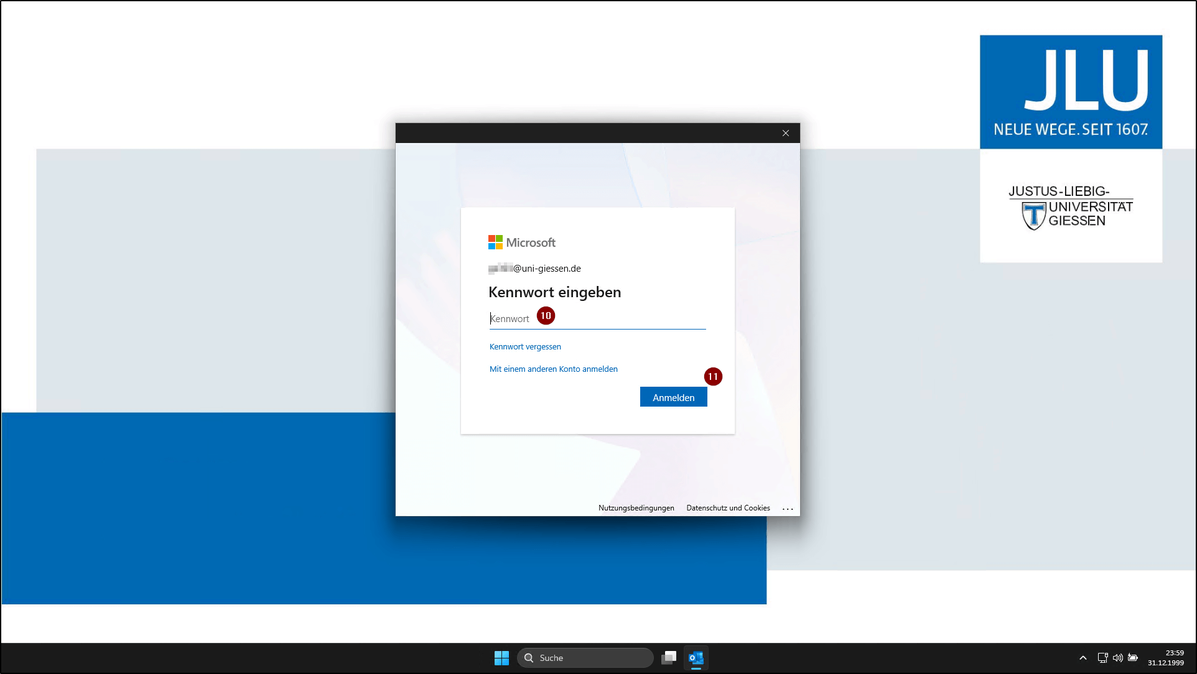Open Datenschutz und Cookies link
Screen dimensions: 1197x674
[x=728, y=508]
